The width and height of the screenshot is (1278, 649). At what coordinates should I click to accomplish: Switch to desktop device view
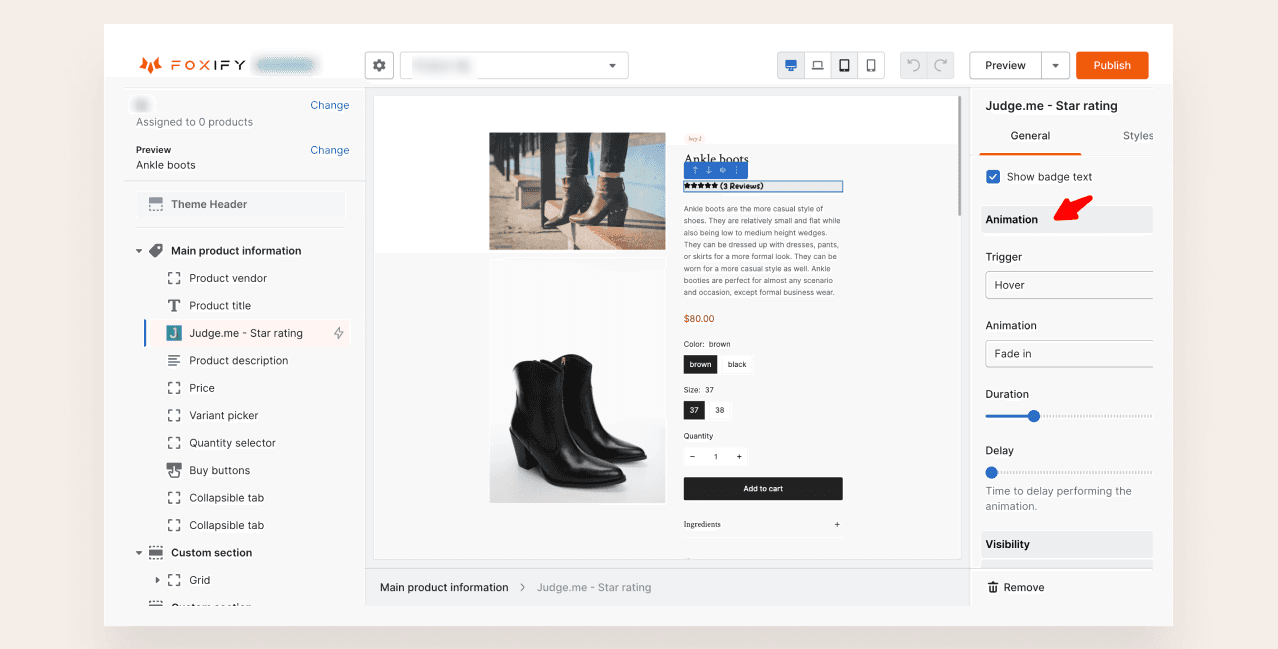point(791,66)
